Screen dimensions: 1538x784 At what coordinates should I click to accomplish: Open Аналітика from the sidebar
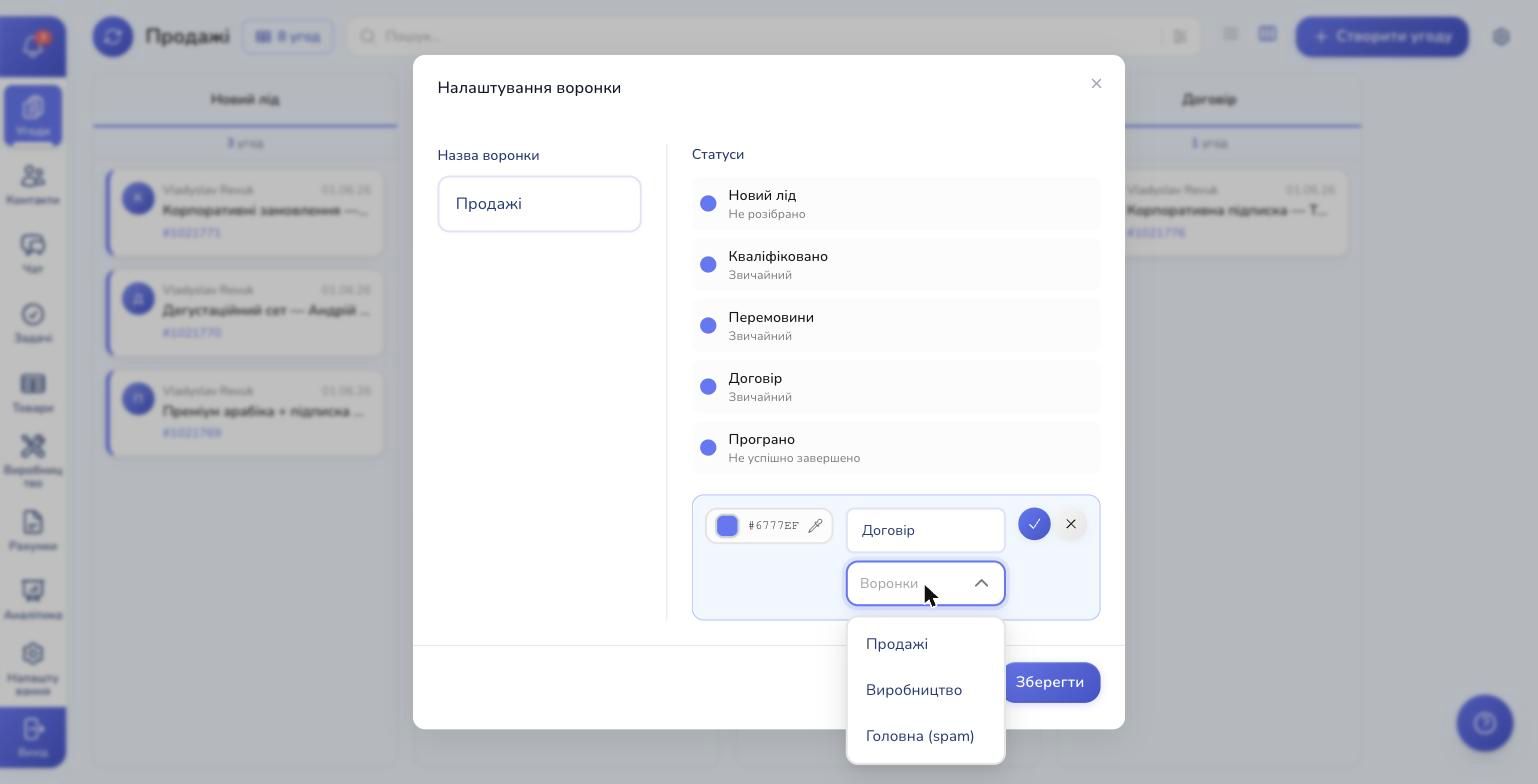[x=33, y=600]
